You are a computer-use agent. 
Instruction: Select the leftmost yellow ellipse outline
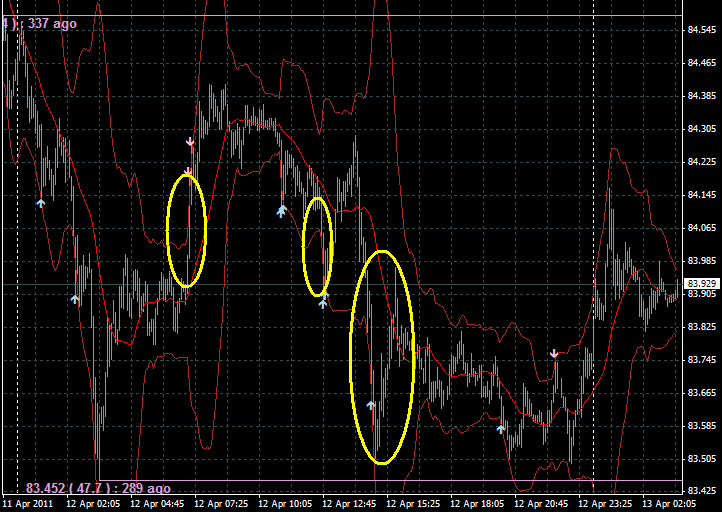204,230
